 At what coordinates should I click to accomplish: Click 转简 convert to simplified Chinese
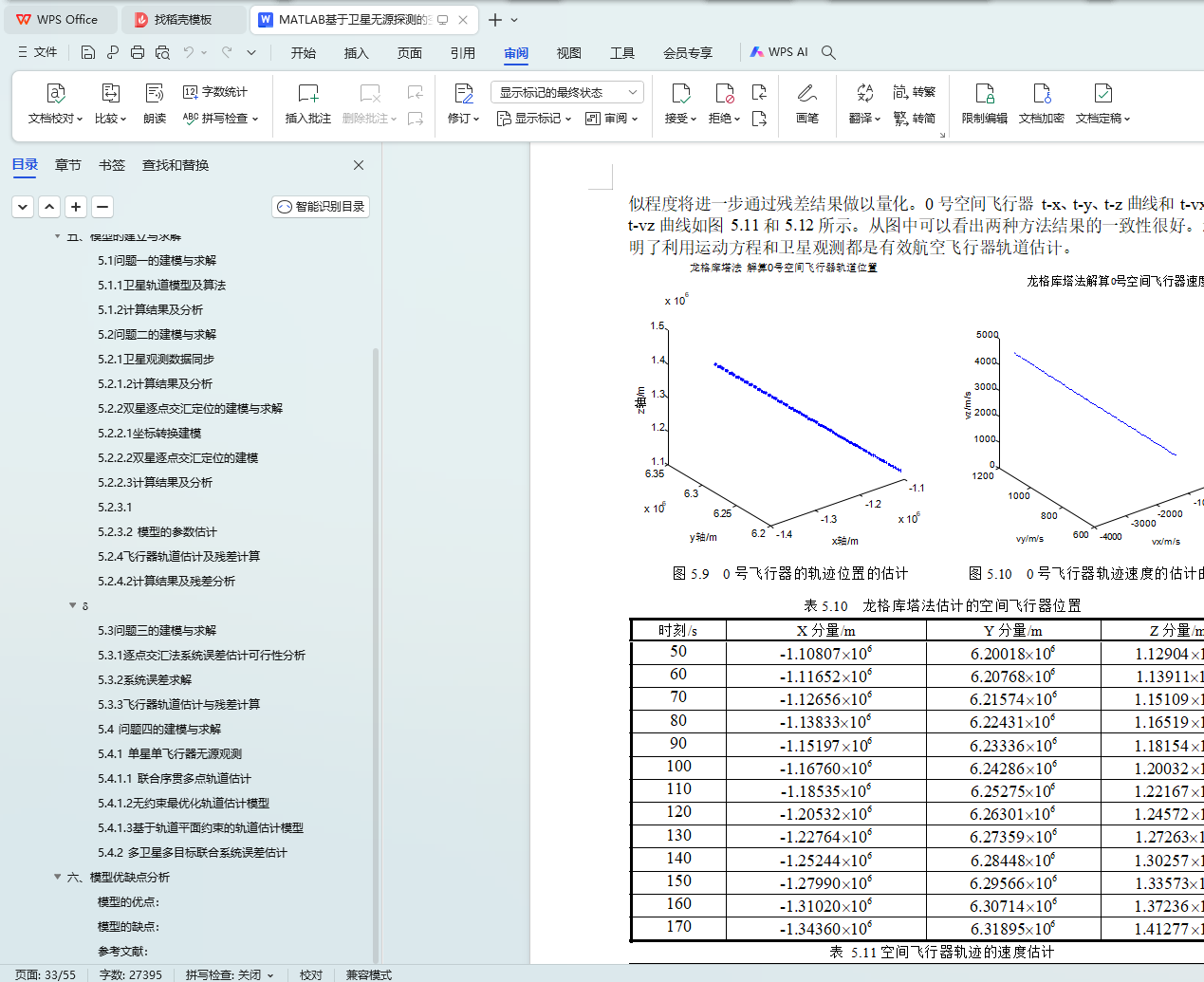tap(915, 119)
